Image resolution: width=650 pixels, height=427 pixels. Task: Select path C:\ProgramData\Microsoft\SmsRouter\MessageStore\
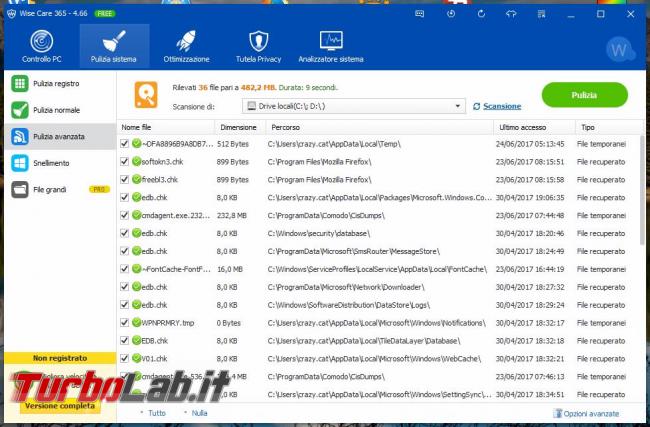[353, 251]
